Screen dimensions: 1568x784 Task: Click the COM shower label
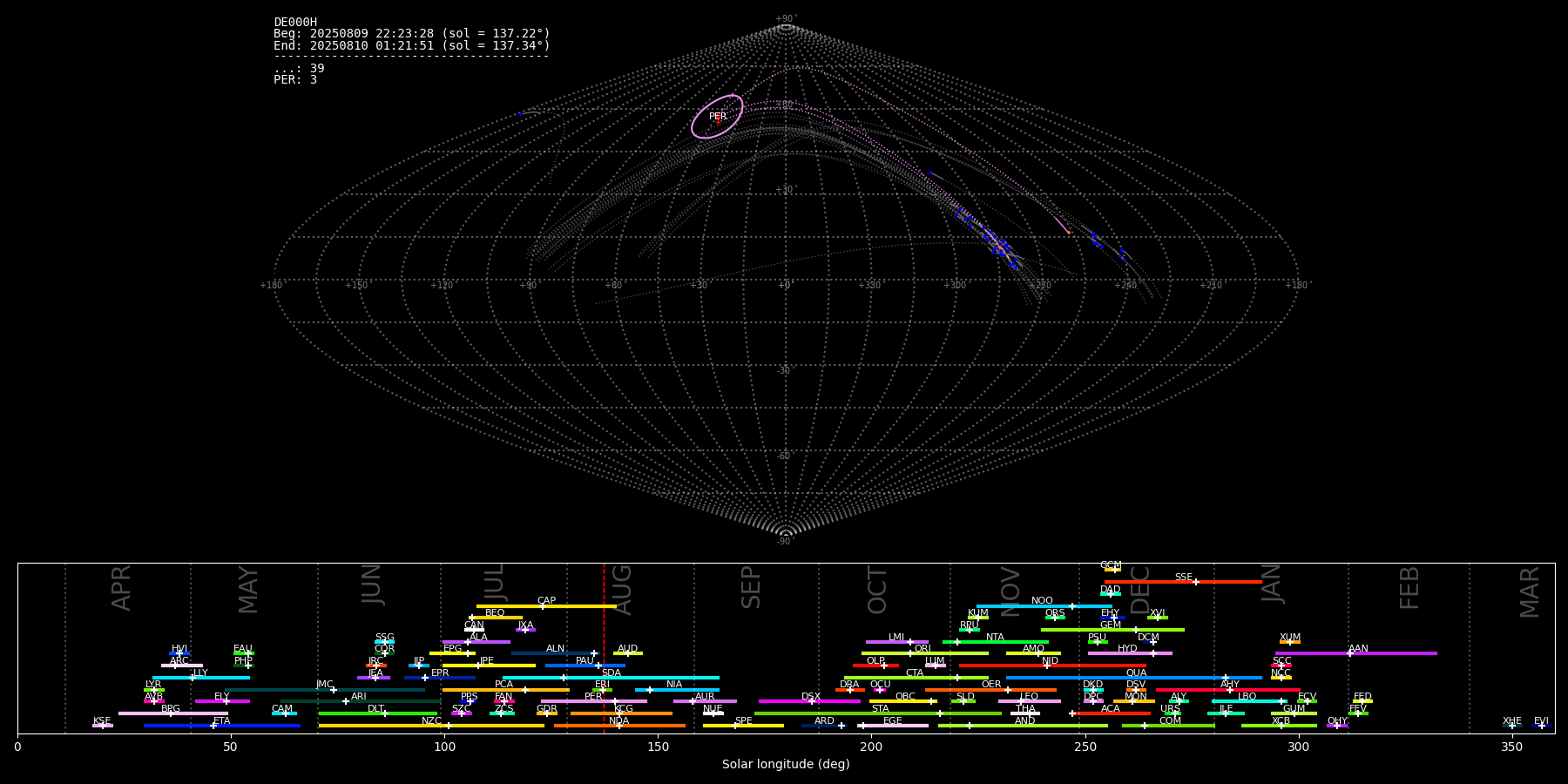point(1170,721)
